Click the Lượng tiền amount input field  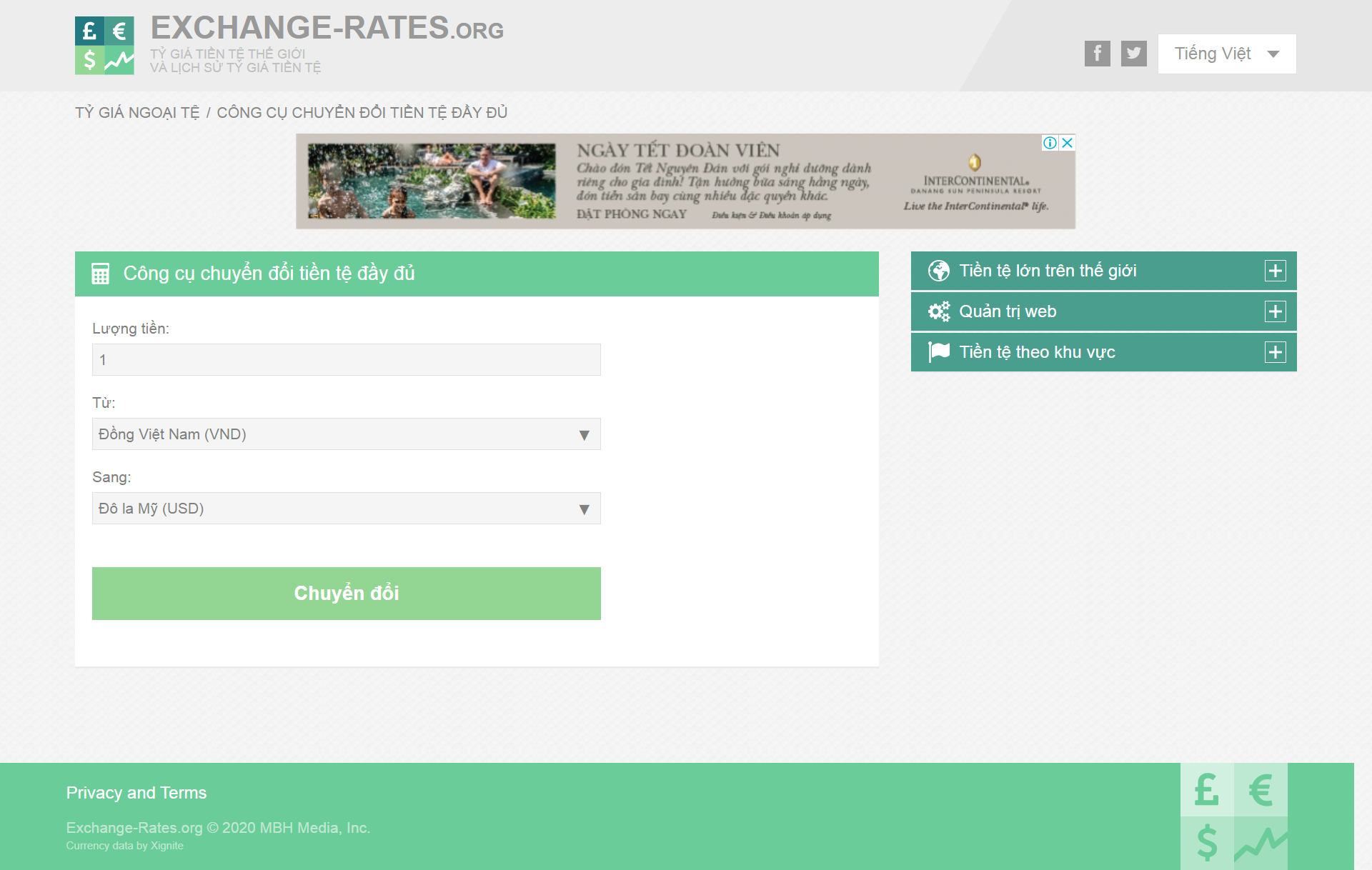click(x=346, y=360)
